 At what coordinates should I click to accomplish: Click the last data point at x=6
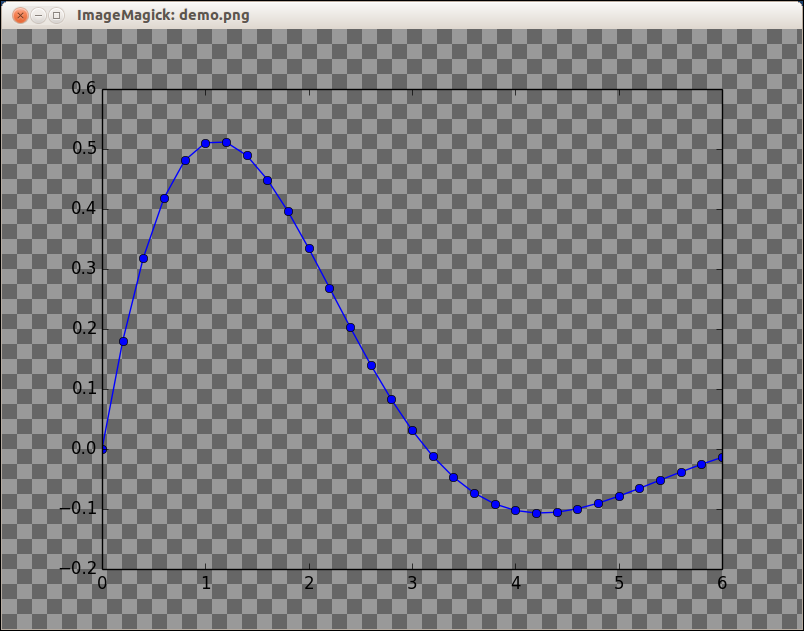pos(721,457)
